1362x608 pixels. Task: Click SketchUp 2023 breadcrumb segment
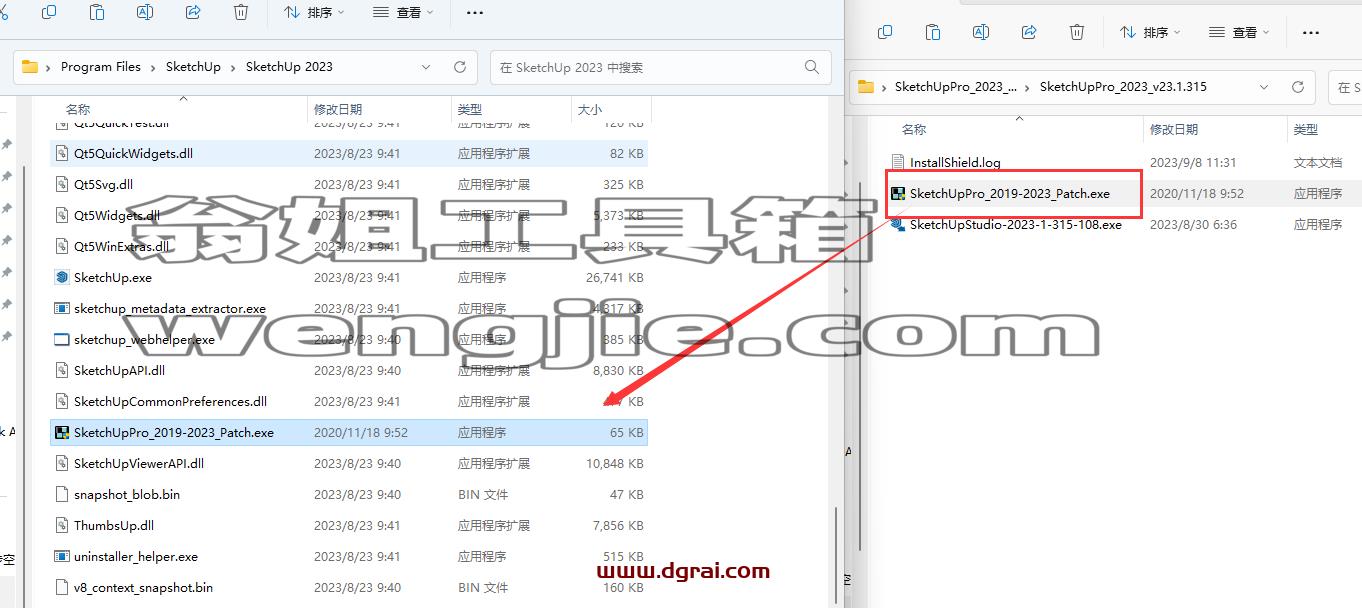[289, 67]
